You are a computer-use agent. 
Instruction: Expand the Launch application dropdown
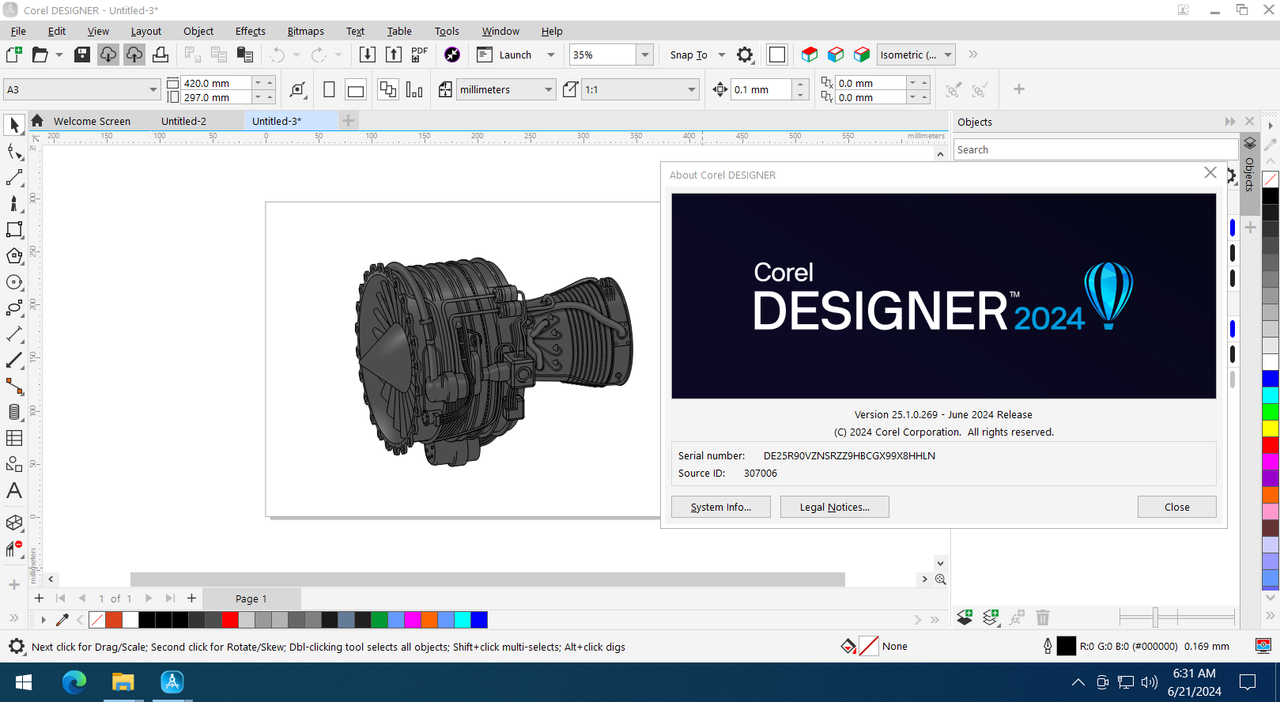click(550, 55)
